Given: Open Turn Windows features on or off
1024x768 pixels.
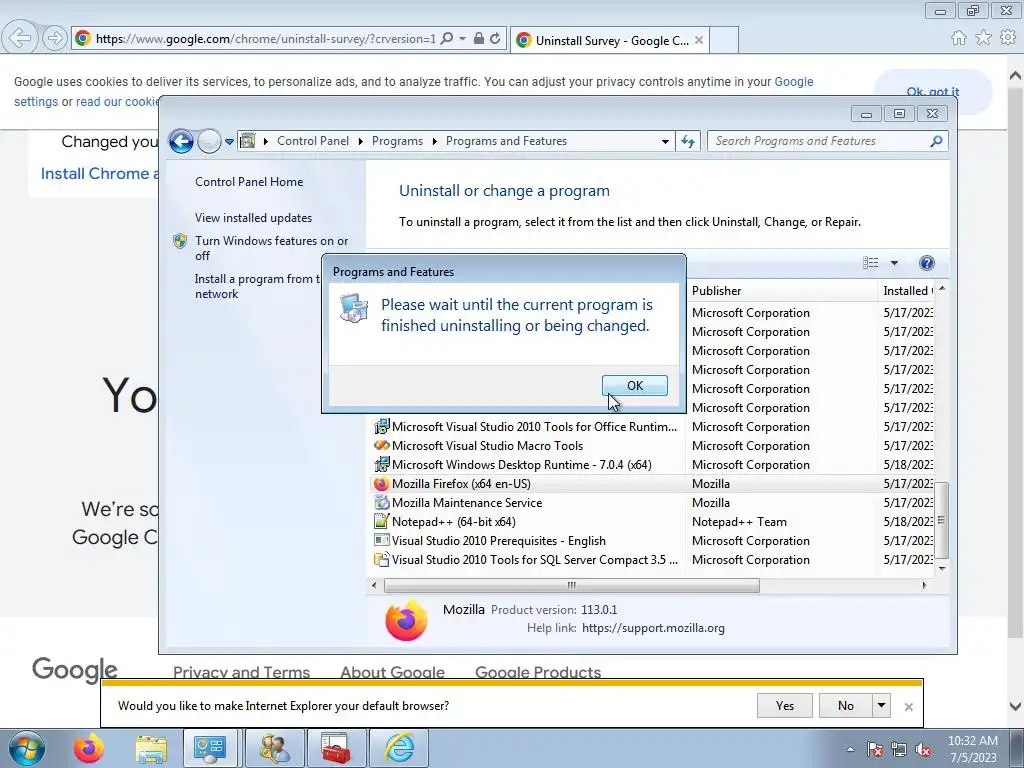Looking at the screenshot, I should point(272,248).
